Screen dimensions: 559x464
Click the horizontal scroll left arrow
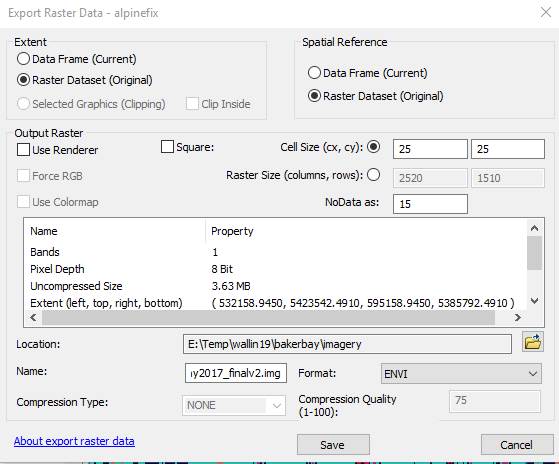[x=33, y=317]
